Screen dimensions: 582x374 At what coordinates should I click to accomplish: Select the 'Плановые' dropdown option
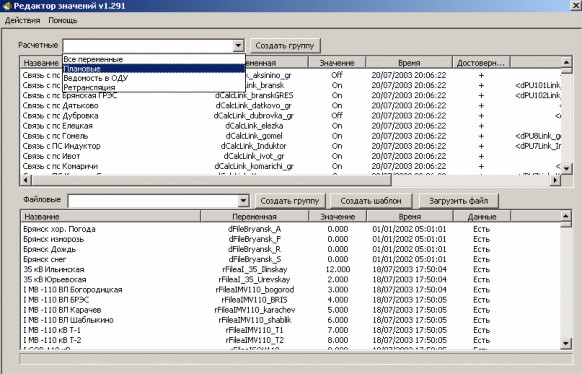coord(154,69)
